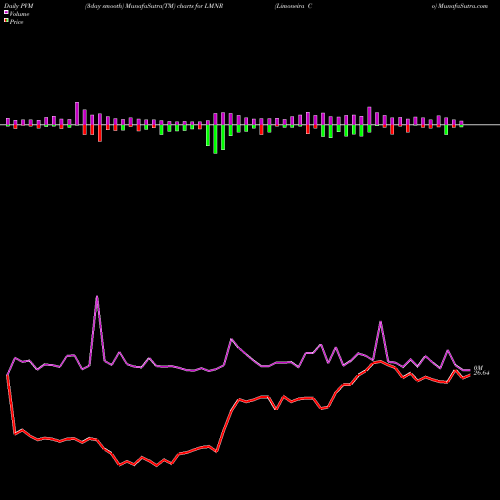
Task: Click the 26.64 price value label
Action: point(481,373)
